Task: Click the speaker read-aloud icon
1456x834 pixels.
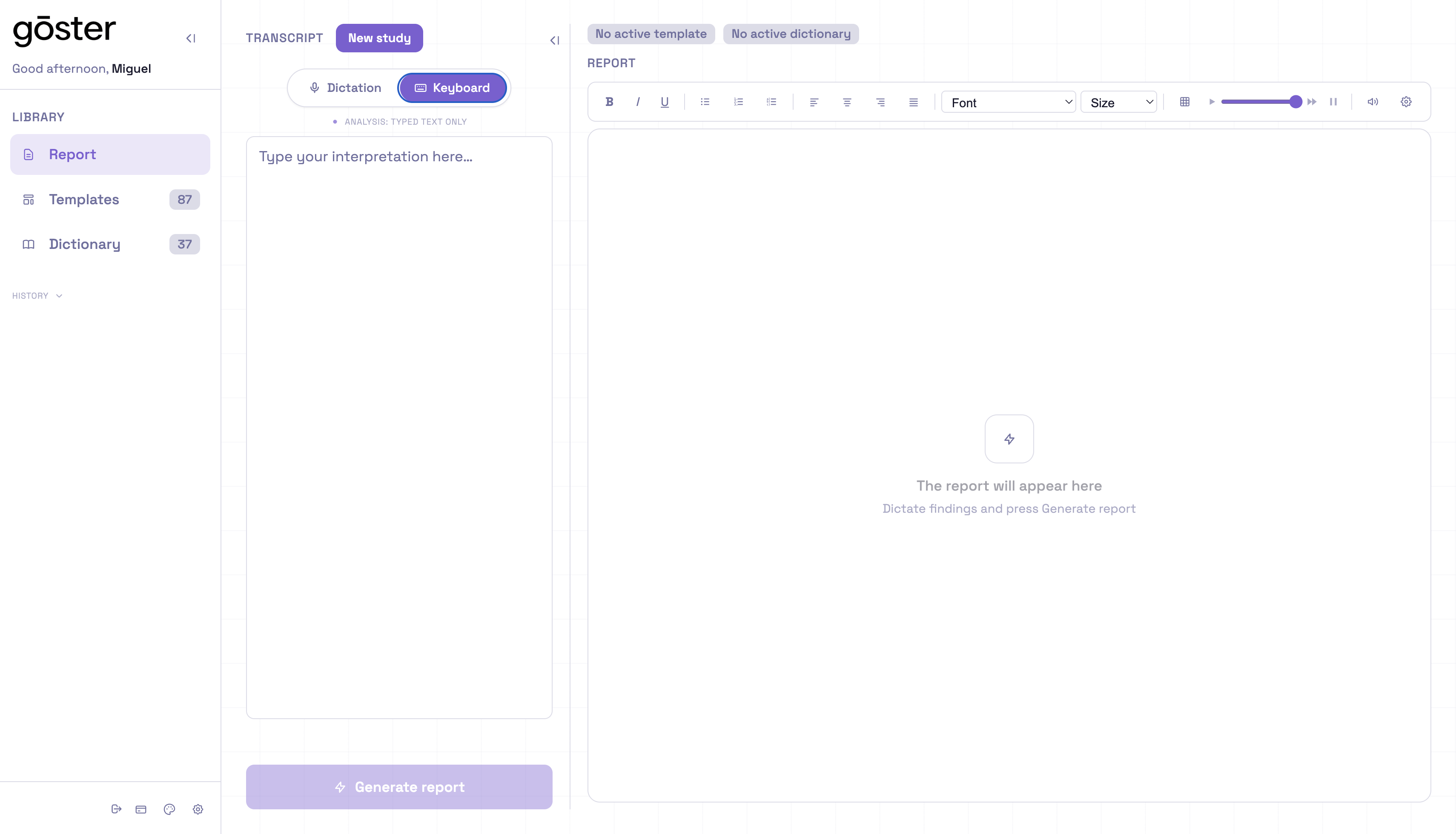Action: pyautogui.click(x=1373, y=102)
